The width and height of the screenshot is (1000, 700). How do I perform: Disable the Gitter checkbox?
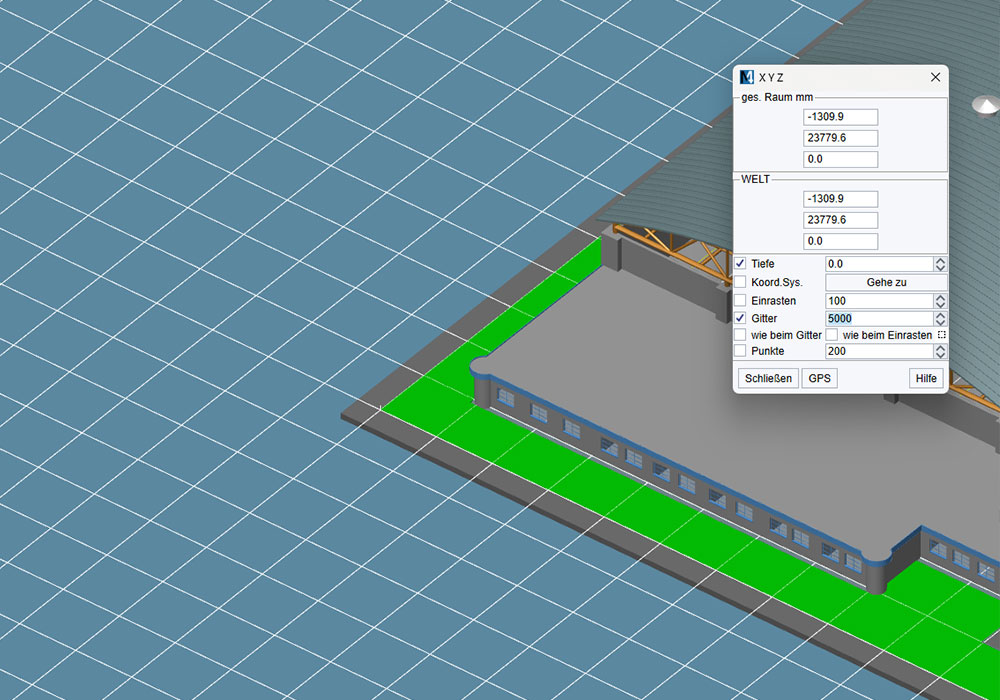tap(740, 318)
